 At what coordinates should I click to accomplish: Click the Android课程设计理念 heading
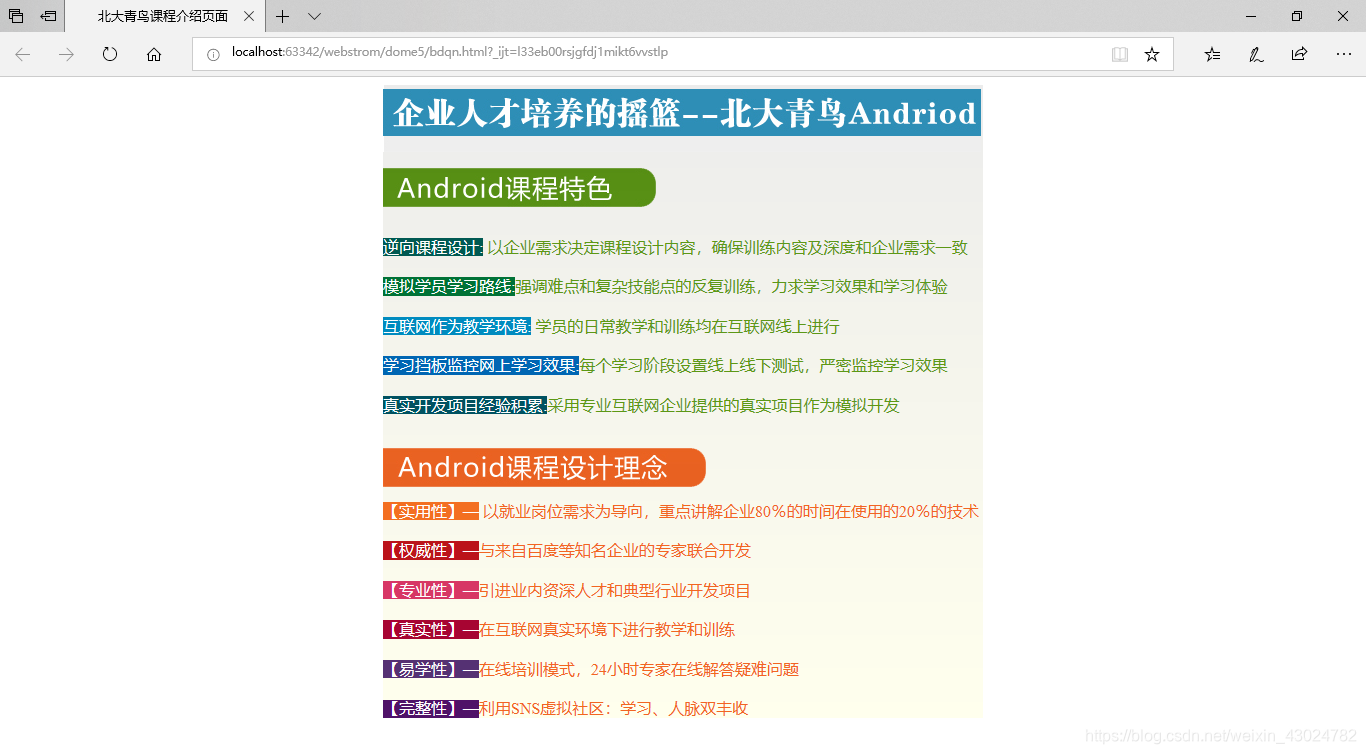[x=544, y=467]
